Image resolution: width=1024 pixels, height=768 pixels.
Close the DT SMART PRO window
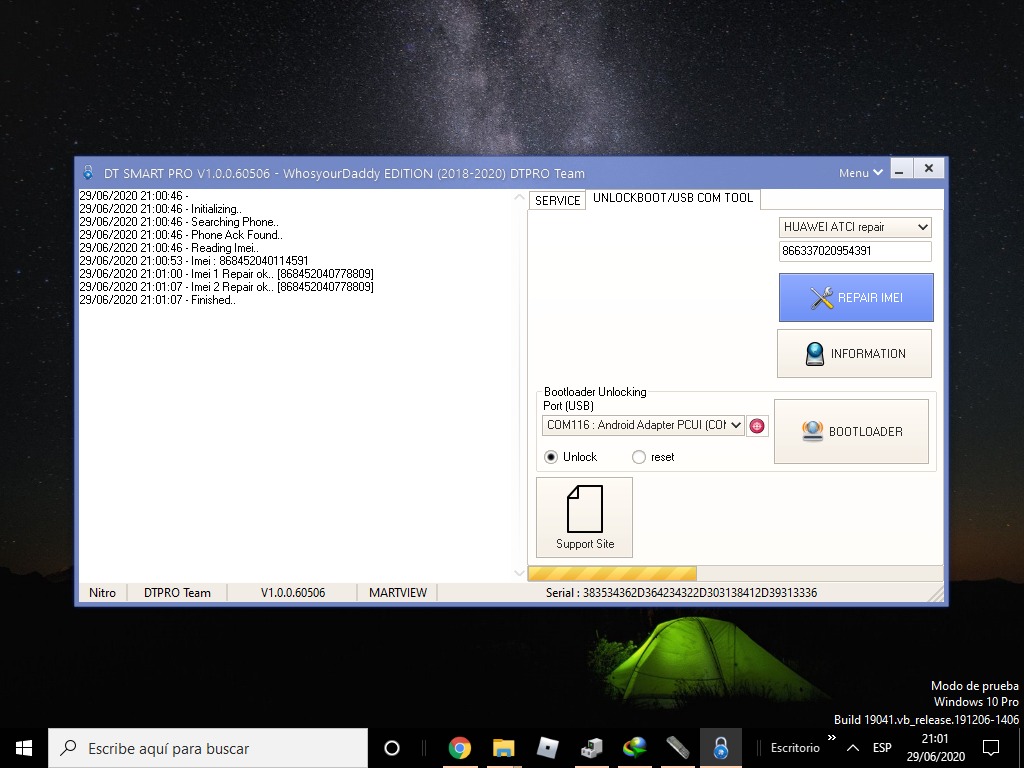(x=929, y=168)
